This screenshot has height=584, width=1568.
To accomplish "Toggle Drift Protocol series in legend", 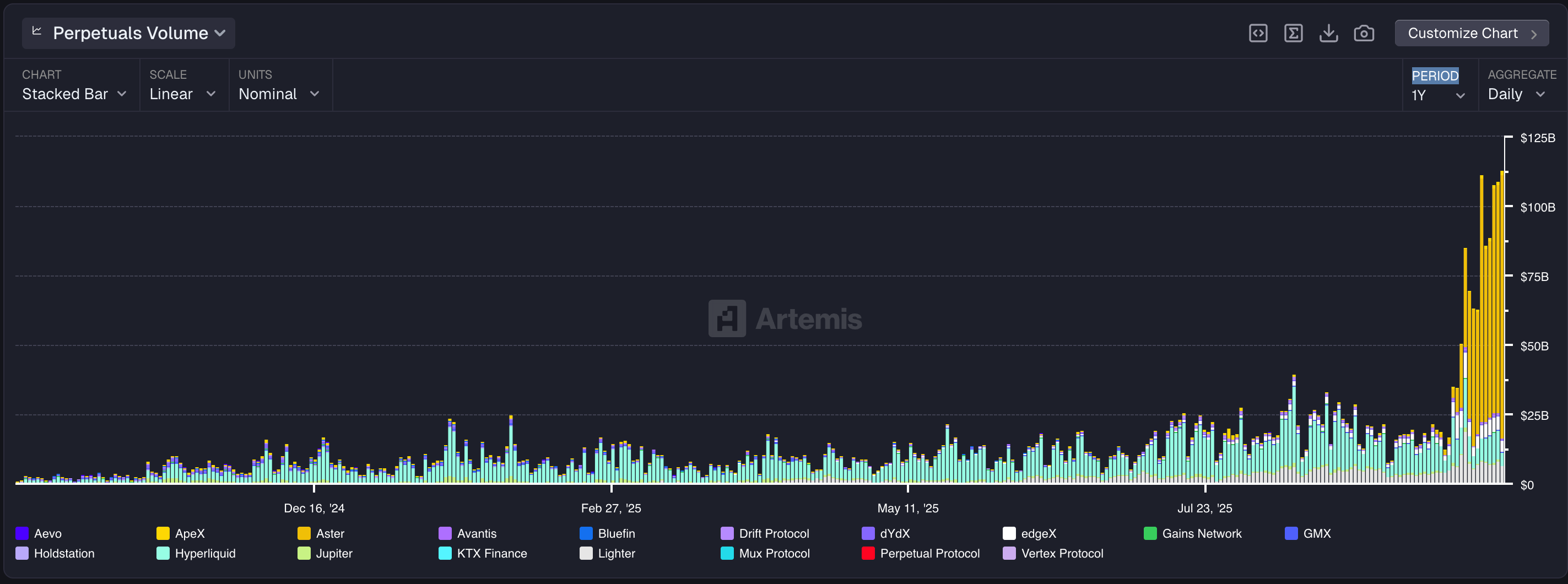I will pos(765,533).
